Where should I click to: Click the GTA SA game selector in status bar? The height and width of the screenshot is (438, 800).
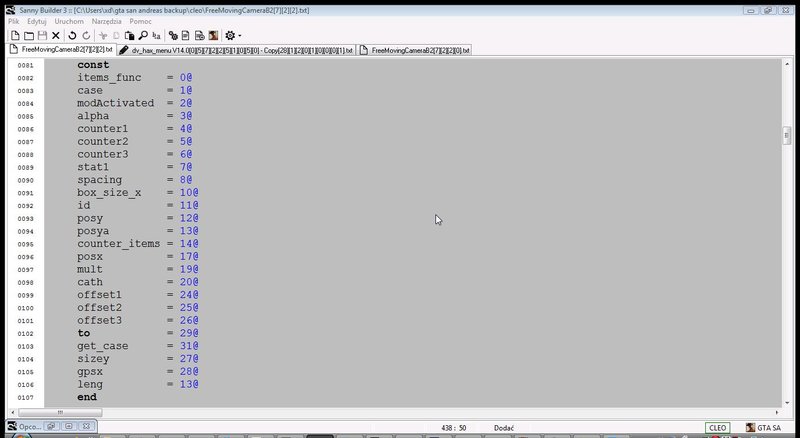tap(764, 428)
